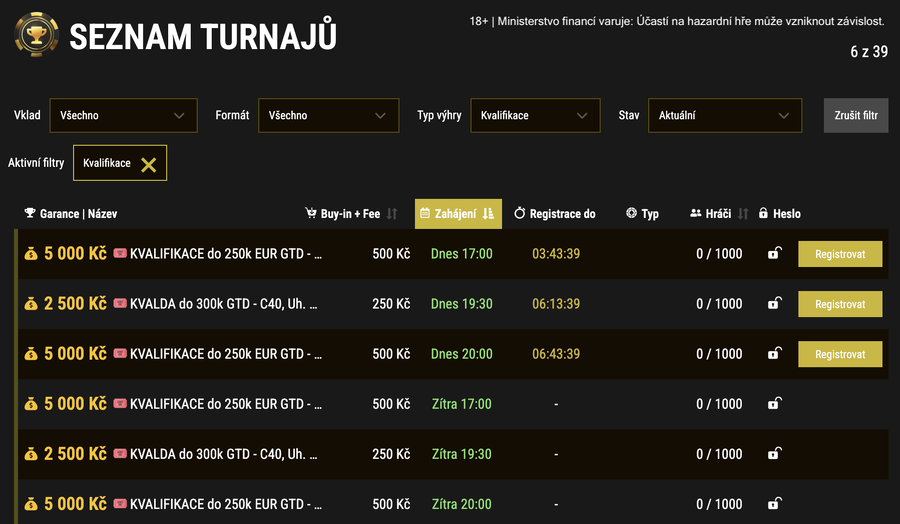Click the 6 z 39 results counter
This screenshot has width=900, height=524.
click(x=868, y=52)
